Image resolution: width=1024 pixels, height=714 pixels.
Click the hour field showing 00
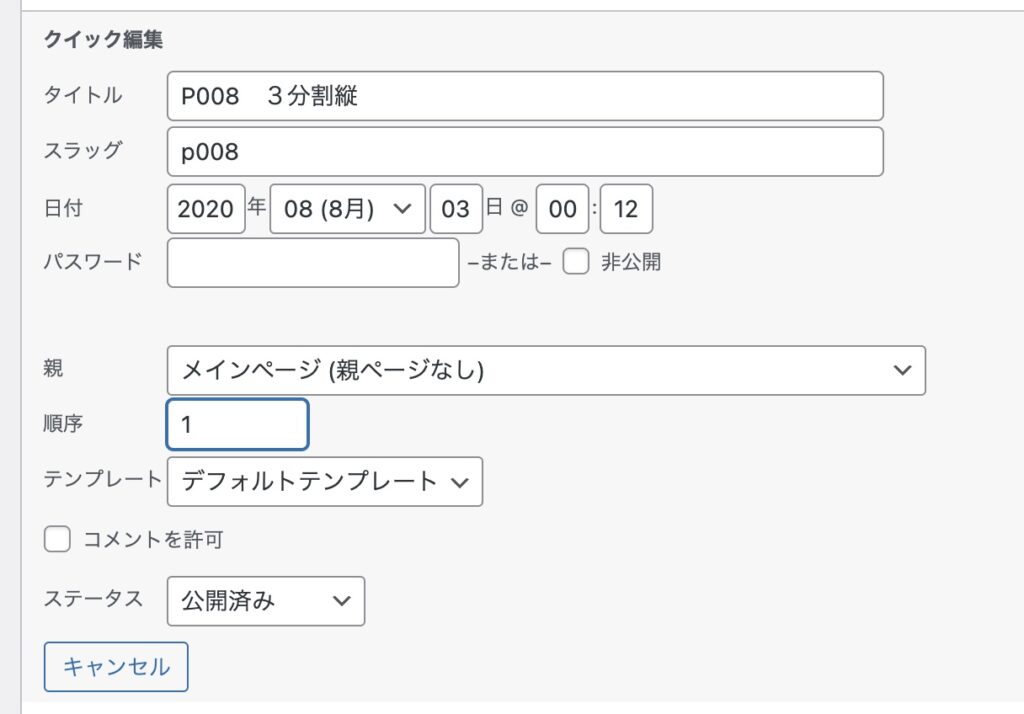[563, 209]
